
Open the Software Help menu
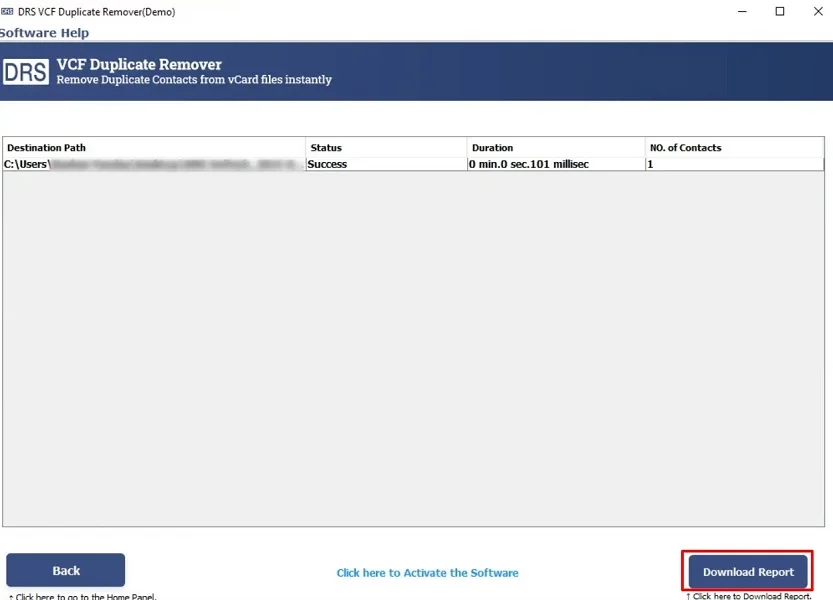coord(45,33)
